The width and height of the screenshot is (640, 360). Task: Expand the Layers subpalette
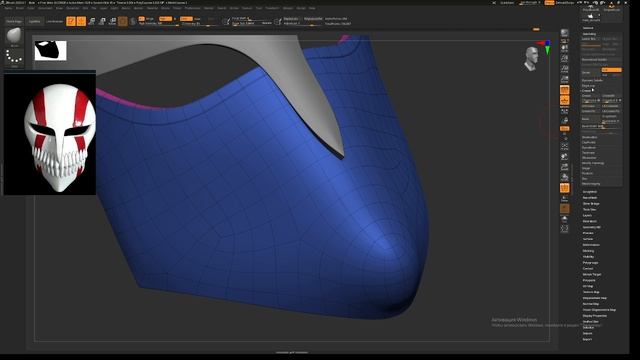(x=587, y=215)
